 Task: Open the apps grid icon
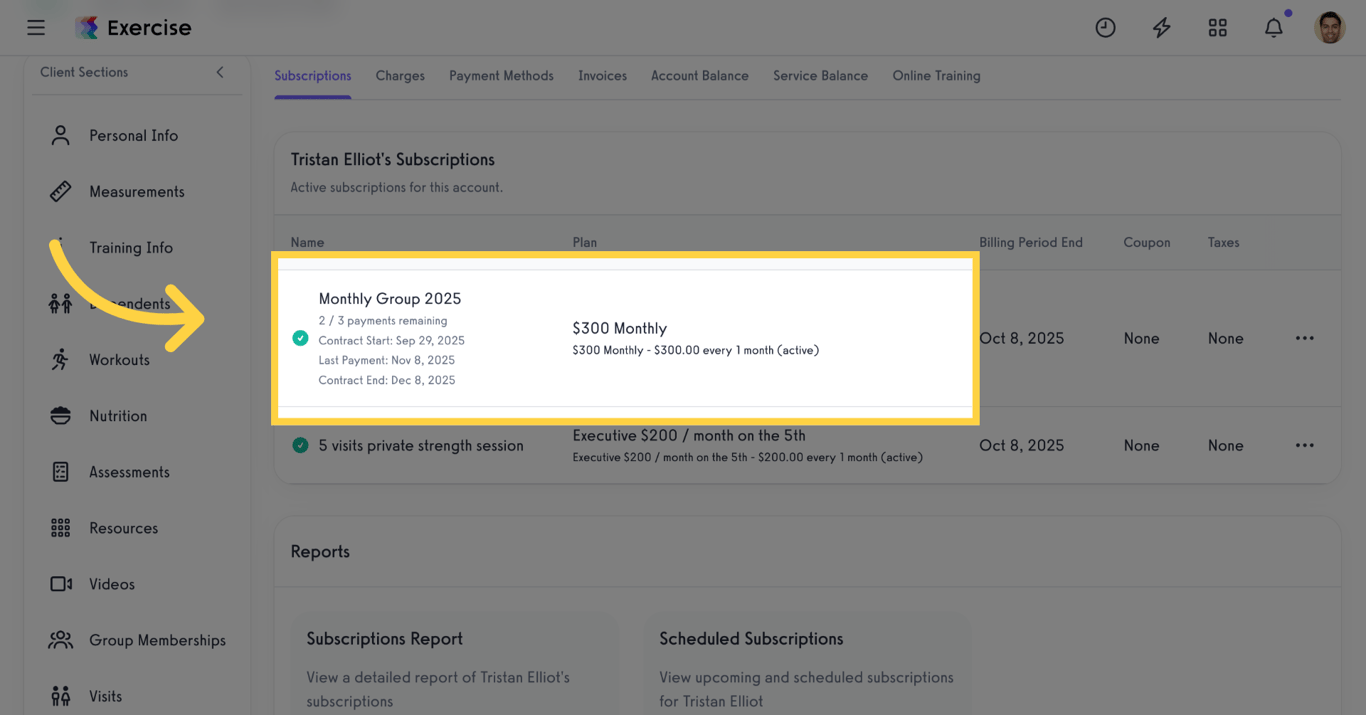(1217, 28)
